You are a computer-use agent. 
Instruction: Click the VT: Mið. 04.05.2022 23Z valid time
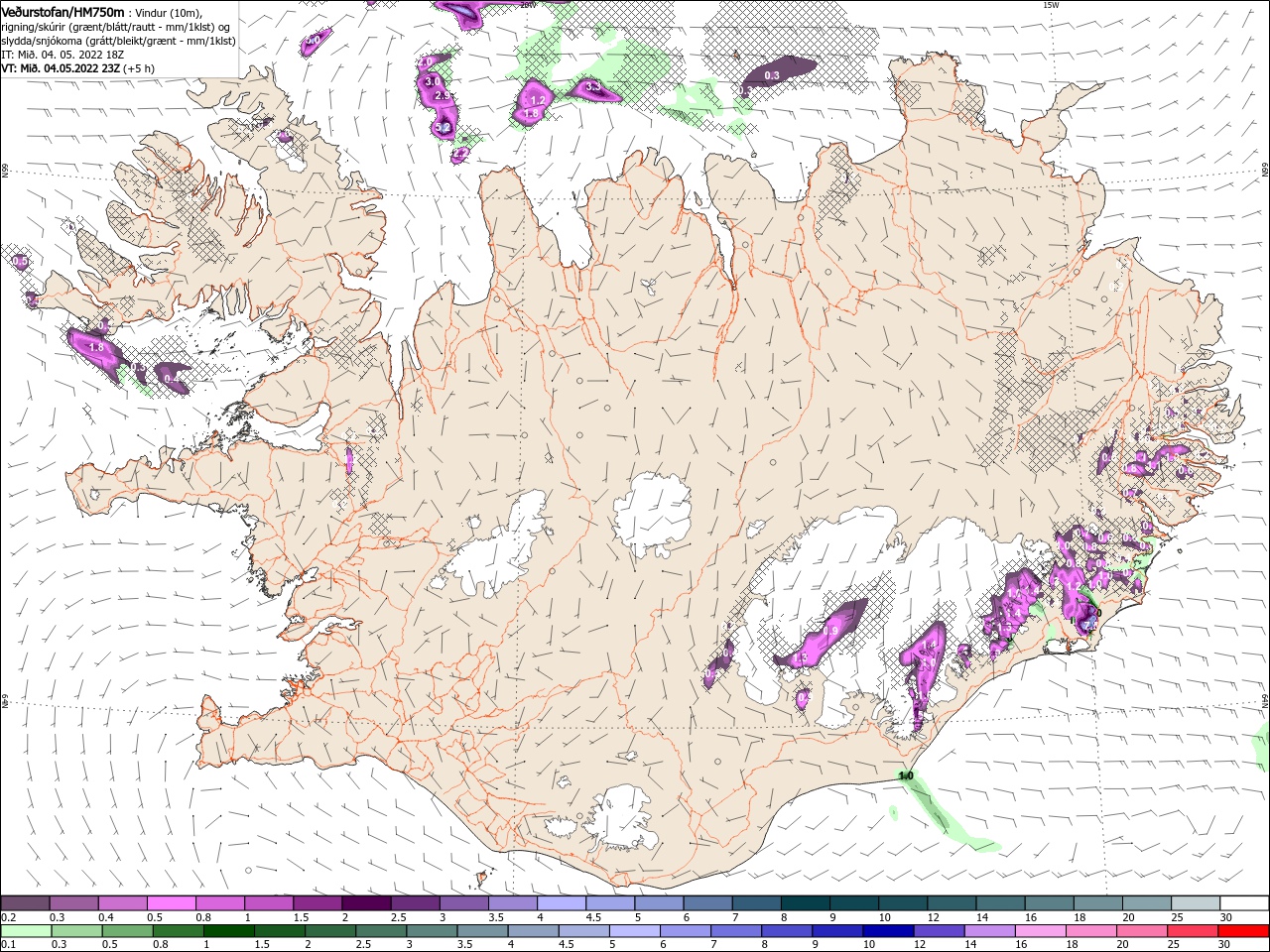[61, 68]
